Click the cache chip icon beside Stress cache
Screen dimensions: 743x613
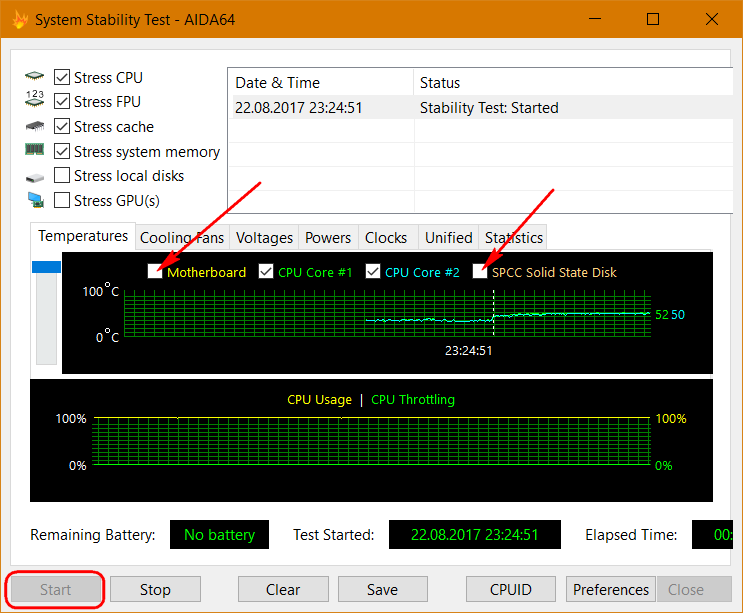click(x=35, y=126)
